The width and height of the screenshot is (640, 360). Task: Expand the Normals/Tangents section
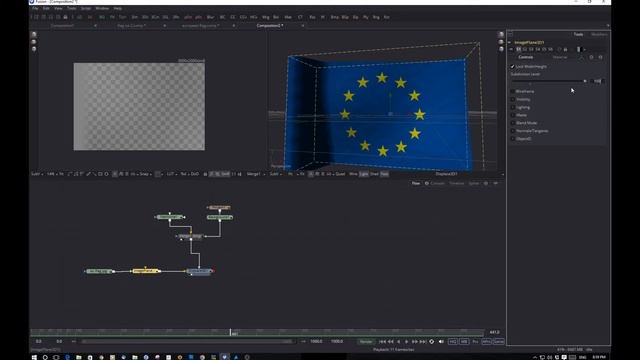pyautogui.click(x=531, y=131)
